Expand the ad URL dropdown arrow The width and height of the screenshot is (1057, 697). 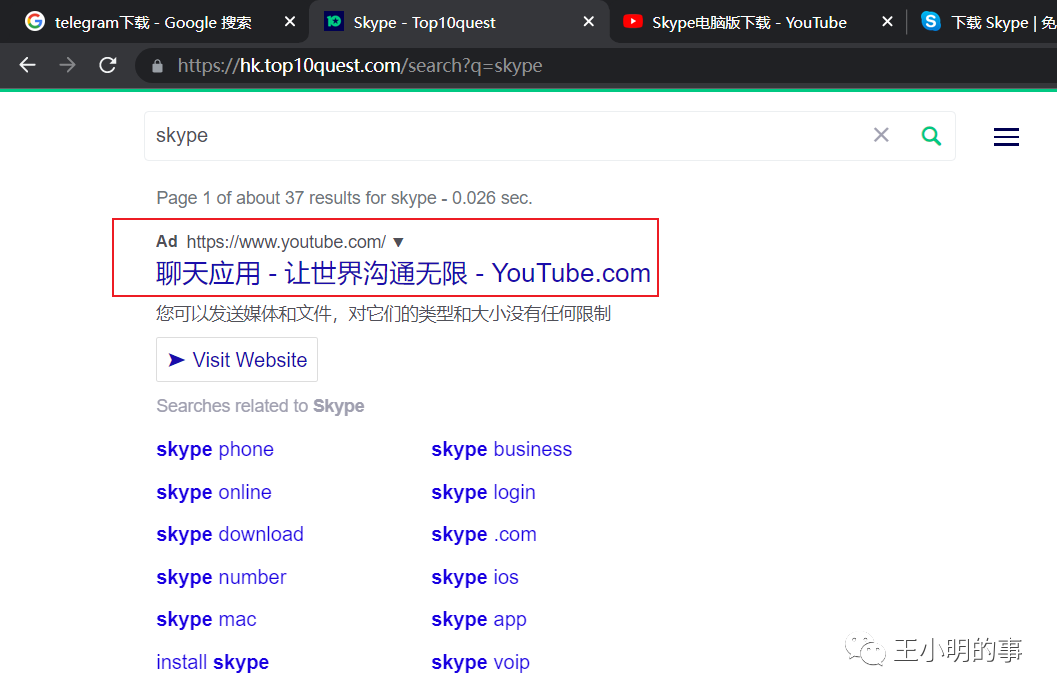click(x=398, y=242)
